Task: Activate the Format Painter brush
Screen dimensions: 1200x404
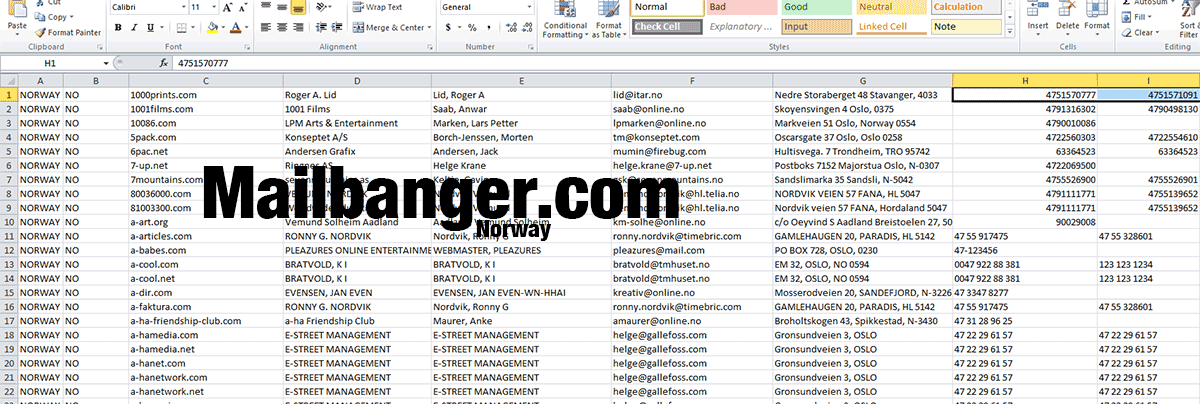Action: click(68, 32)
